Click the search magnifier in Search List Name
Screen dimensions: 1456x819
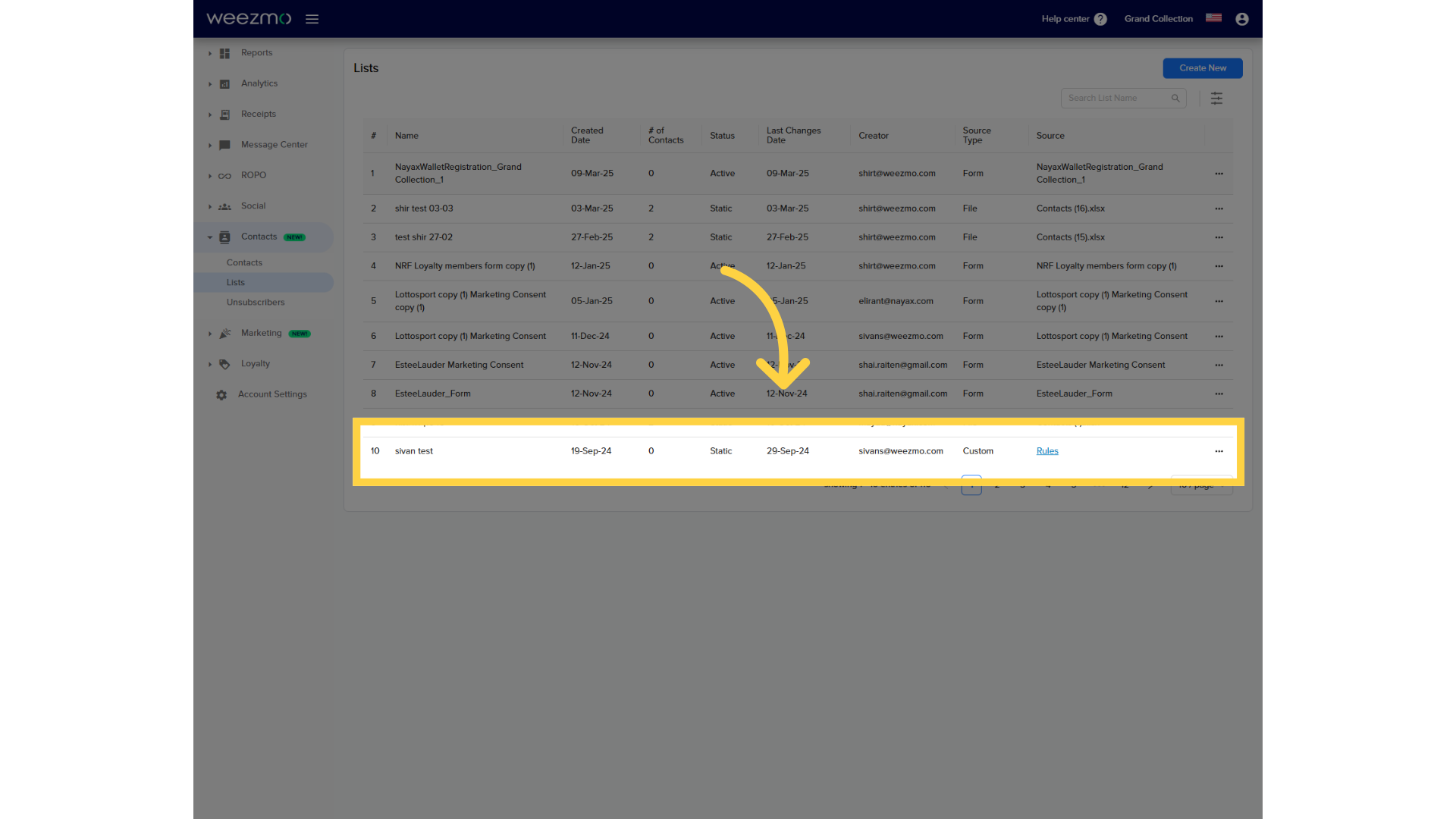coord(1175,98)
